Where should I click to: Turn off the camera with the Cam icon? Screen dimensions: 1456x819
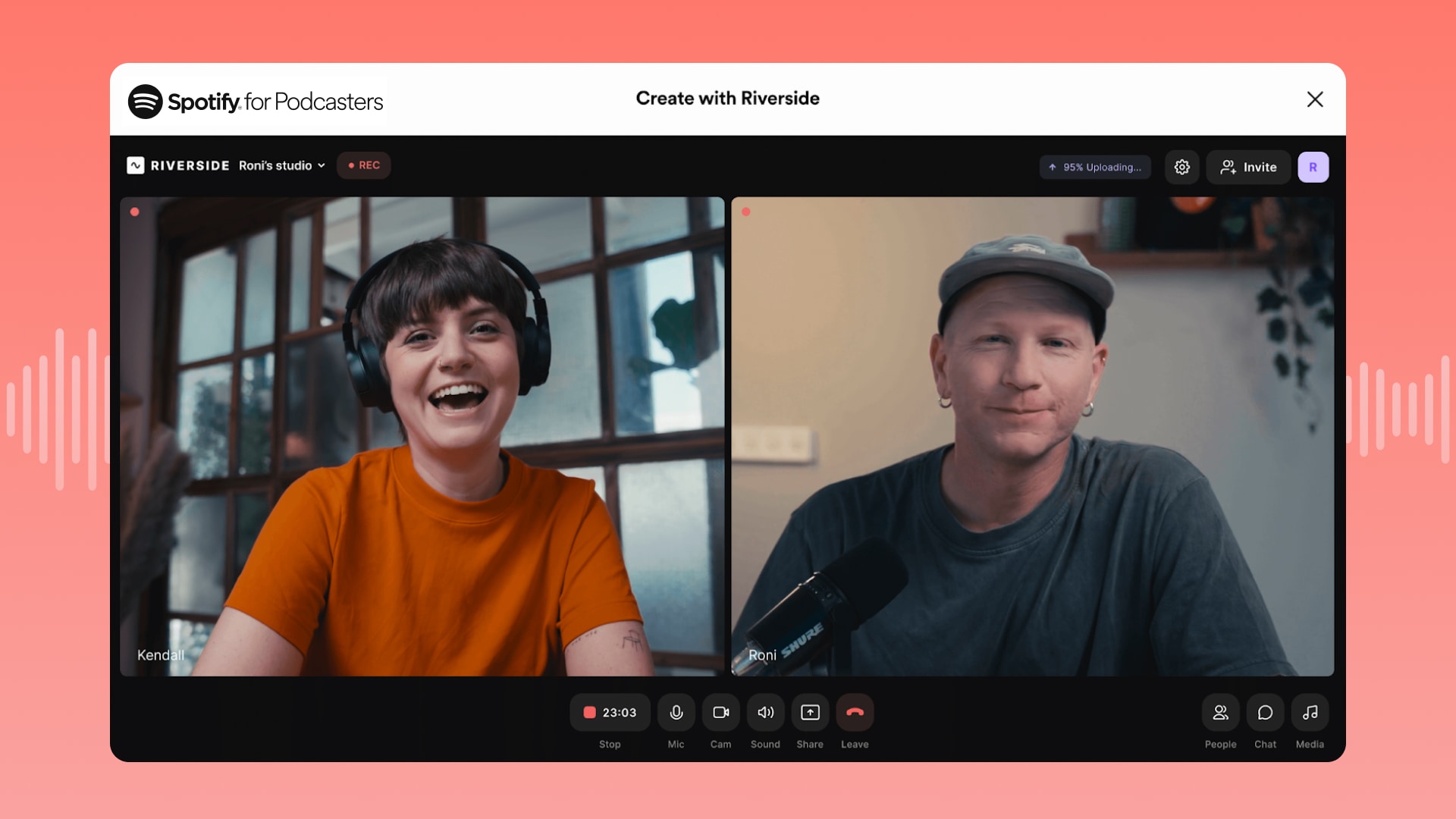720,712
